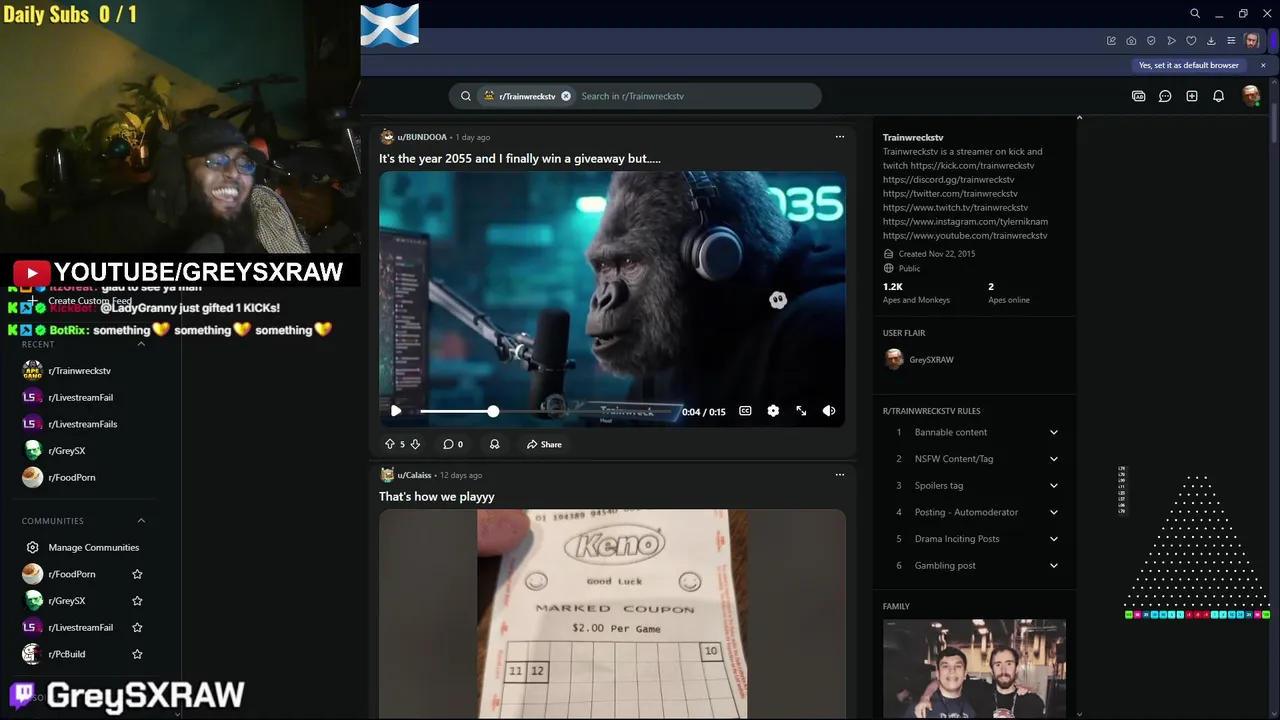This screenshot has height=720, width=1280.
Task: Seek using the video progress slider handle
Action: 493,411
